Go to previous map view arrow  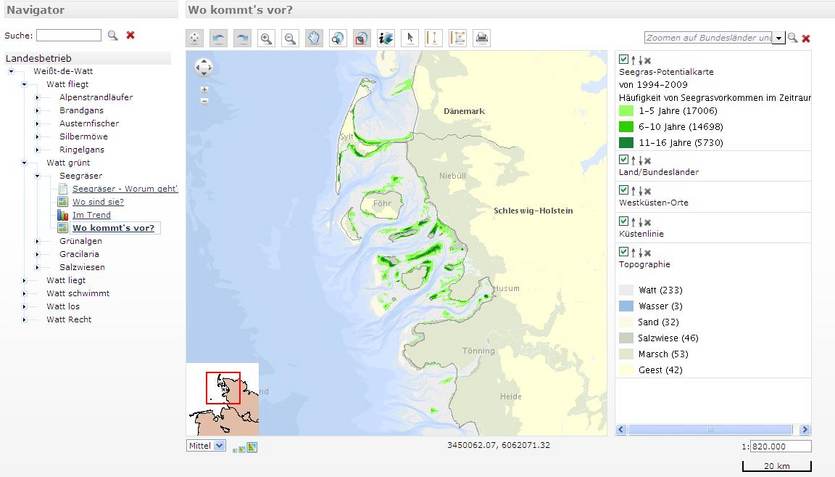coord(218,38)
